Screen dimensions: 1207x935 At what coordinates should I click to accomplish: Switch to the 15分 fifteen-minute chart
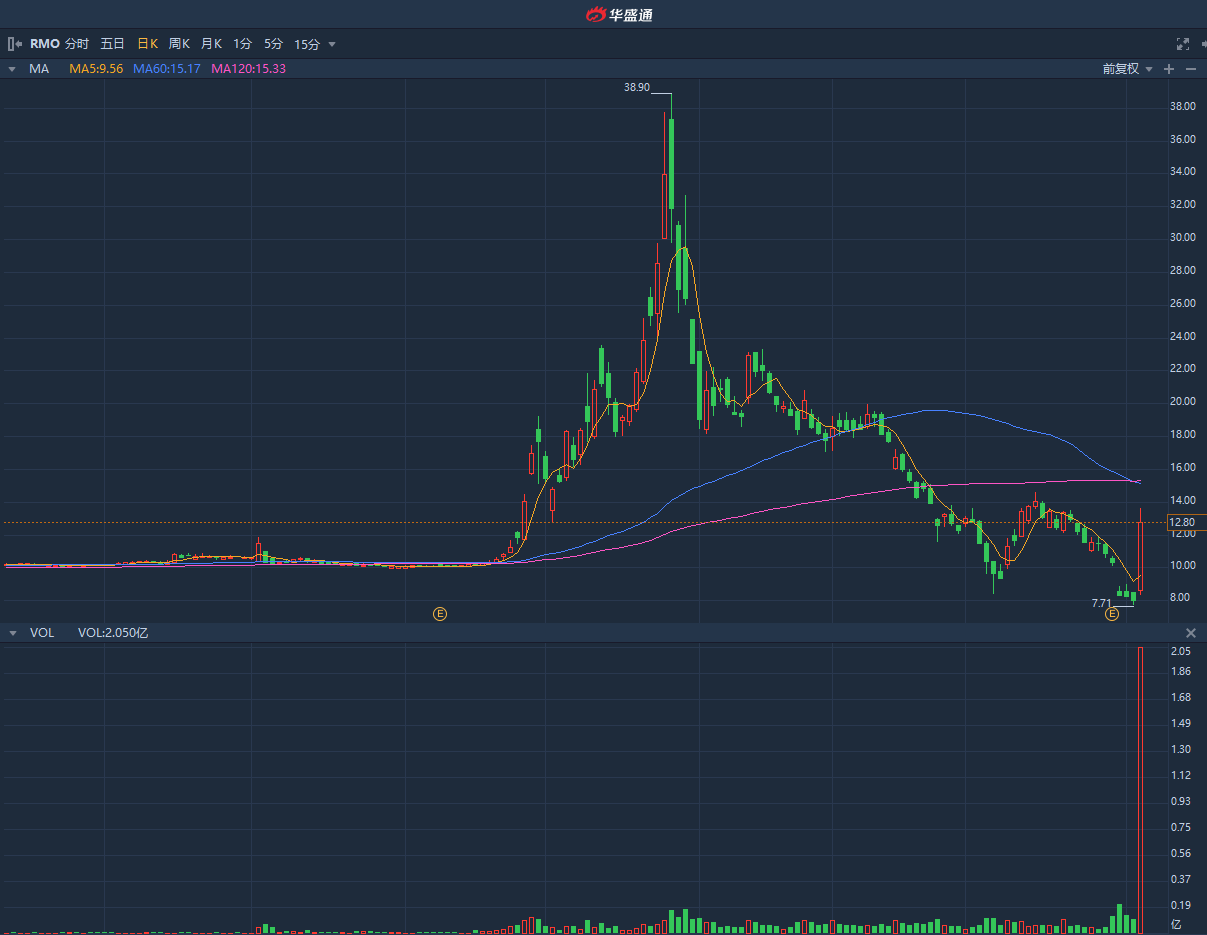click(307, 44)
